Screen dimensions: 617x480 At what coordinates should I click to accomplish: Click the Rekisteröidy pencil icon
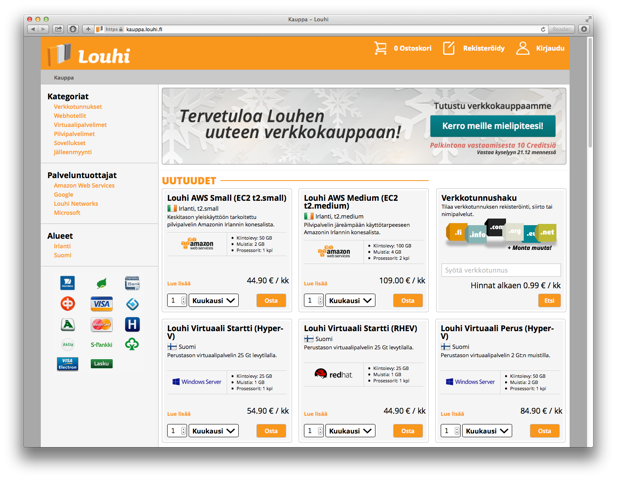(x=449, y=48)
